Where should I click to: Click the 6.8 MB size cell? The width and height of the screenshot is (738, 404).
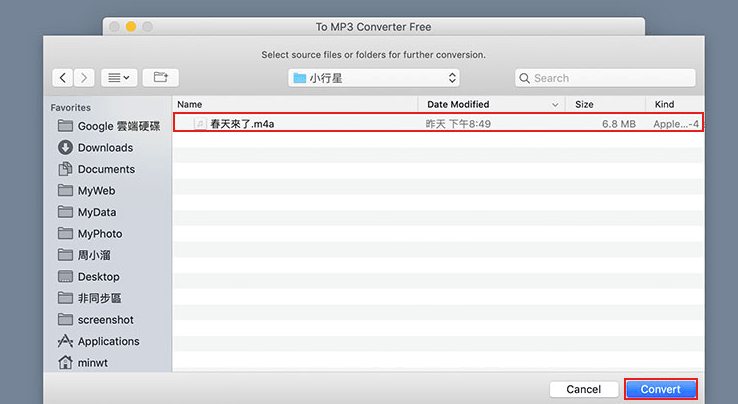(x=618, y=124)
